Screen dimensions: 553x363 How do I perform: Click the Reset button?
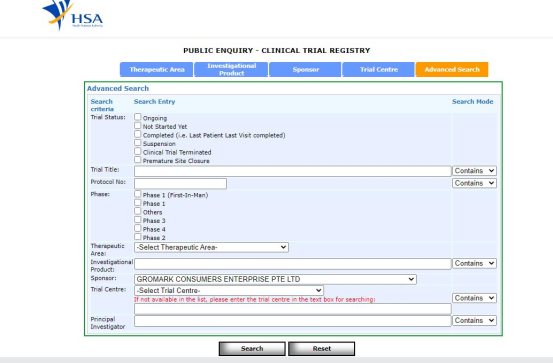coord(322,349)
